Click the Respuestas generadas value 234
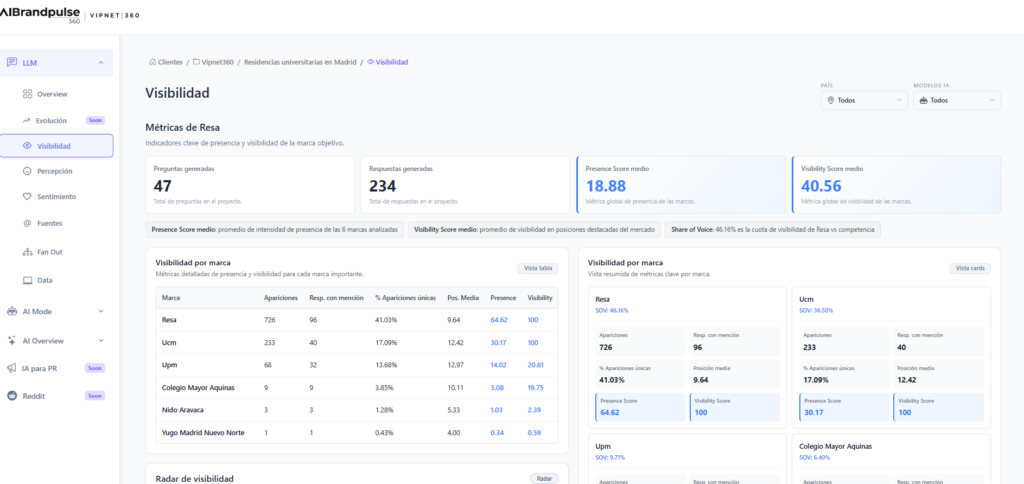The width and height of the screenshot is (1024, 484). [x=383, y=186]
